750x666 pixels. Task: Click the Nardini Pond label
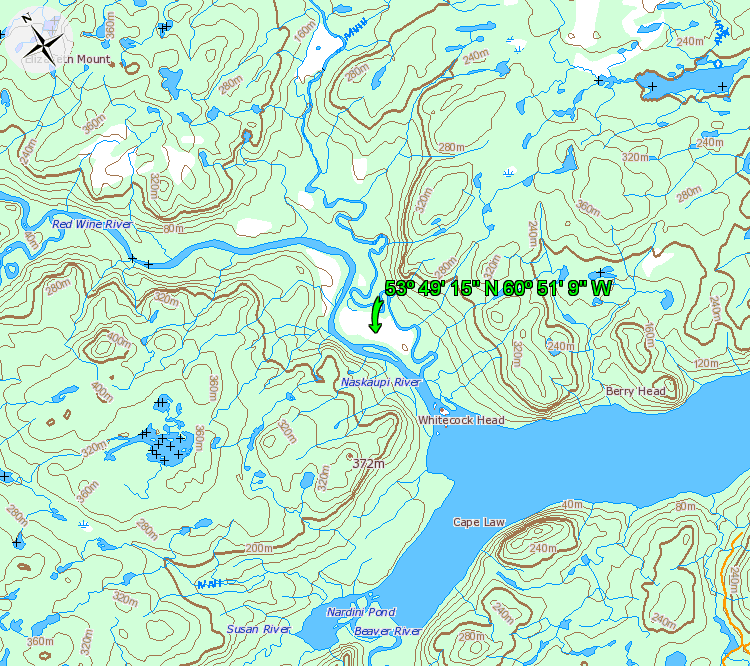(x=361, y=612)
